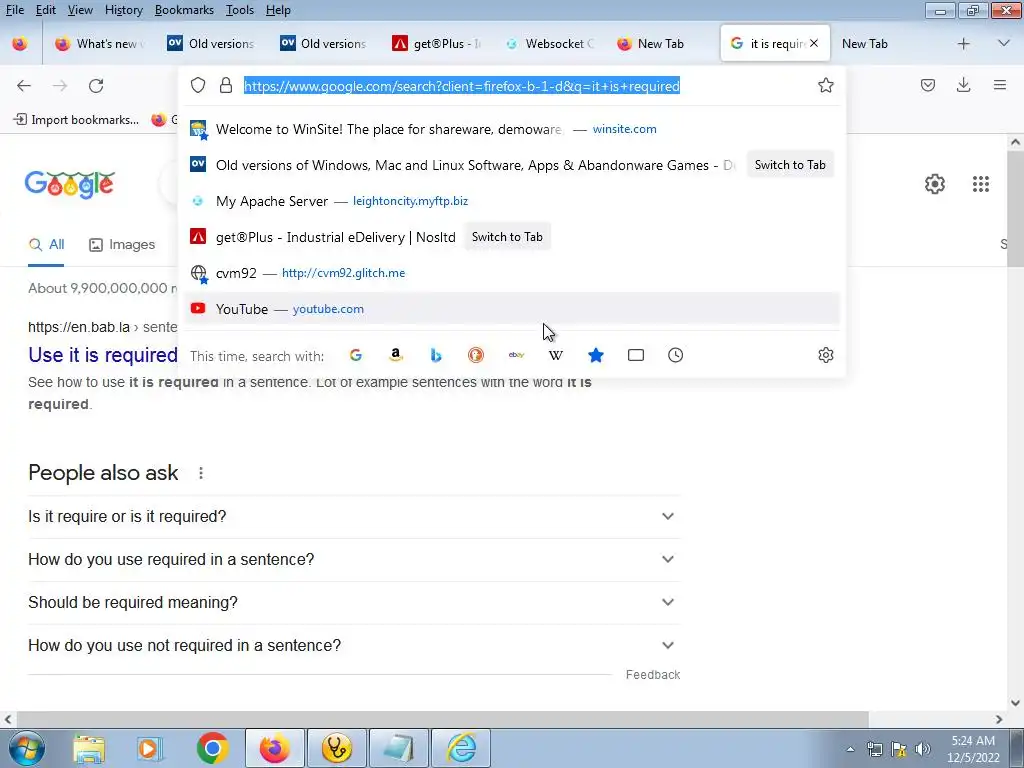
Task: Open search settings gear in urlbar dropdown
Action: [825, 355]
